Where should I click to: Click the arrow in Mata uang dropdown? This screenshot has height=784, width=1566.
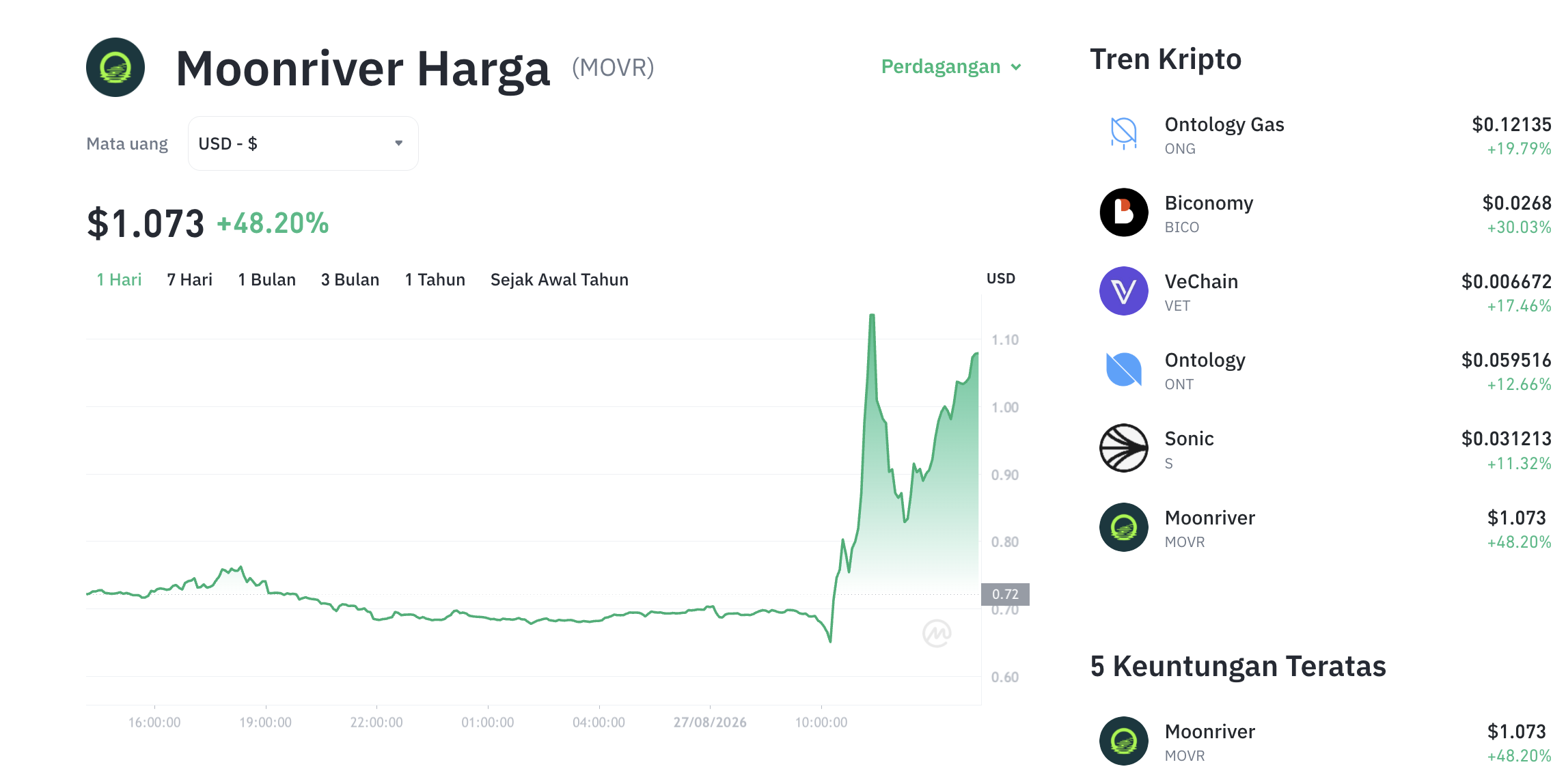(399, 143)
